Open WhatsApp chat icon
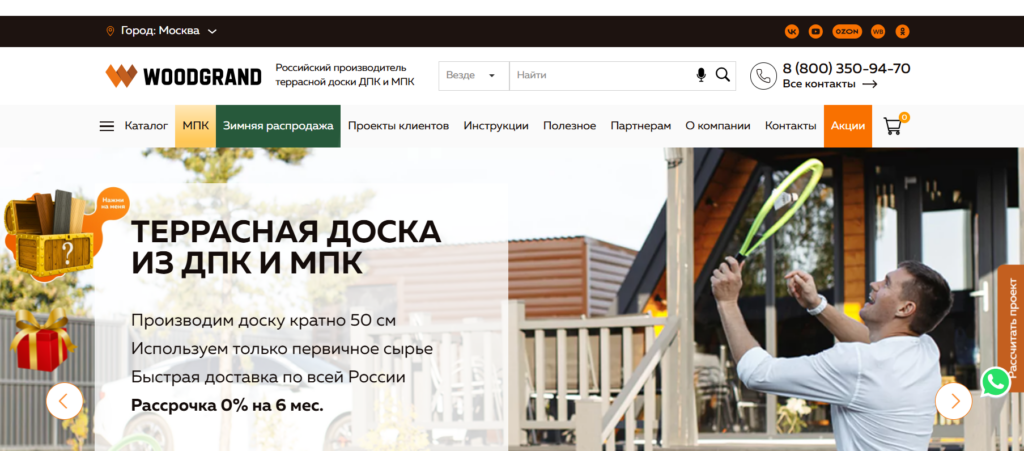The height and width of the screenshot is (451, 1024). coord(995,382)
